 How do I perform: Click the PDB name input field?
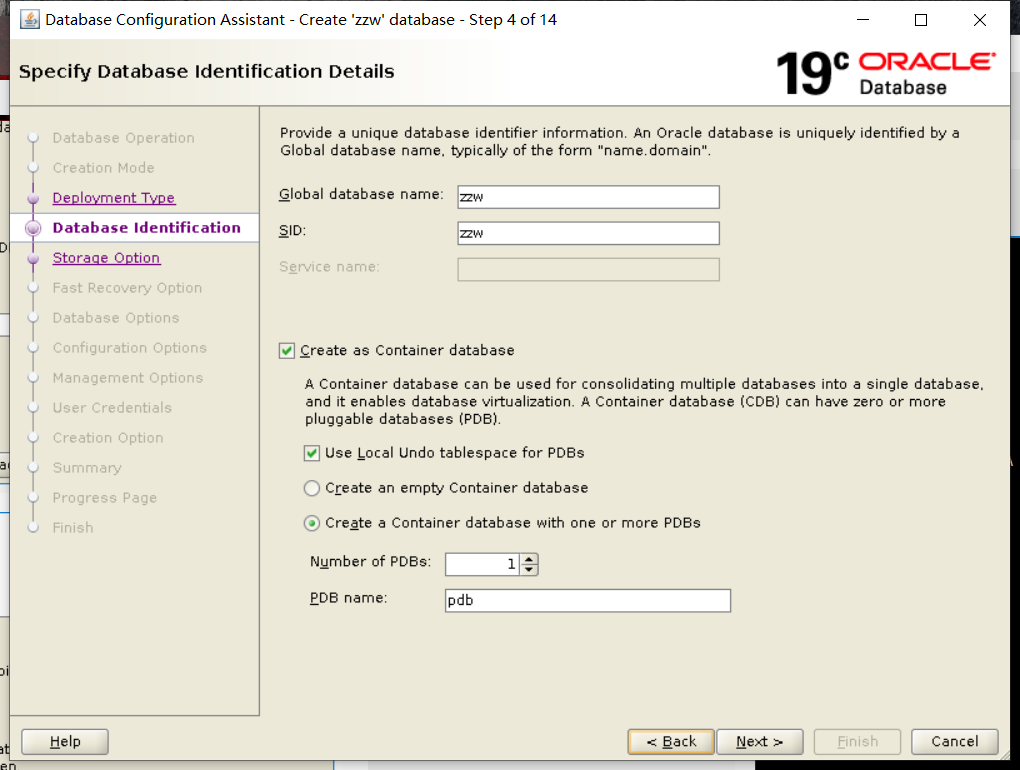coord(587,600)
